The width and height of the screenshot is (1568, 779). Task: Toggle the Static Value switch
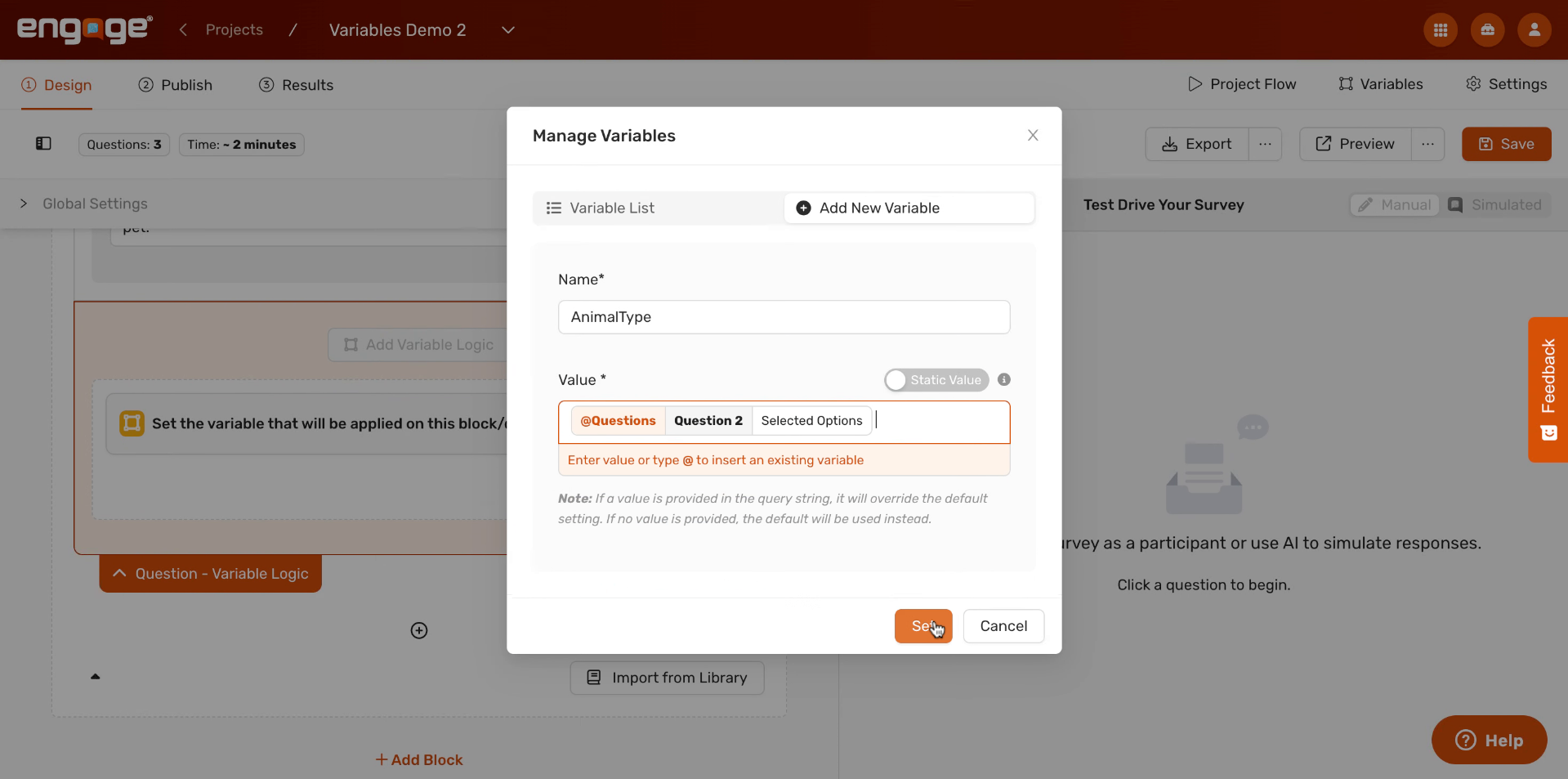936,380
